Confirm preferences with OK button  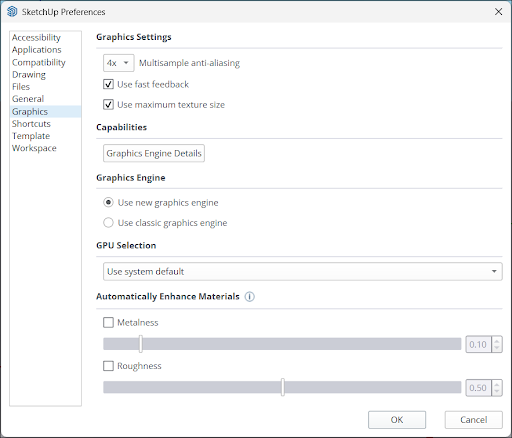[x=397, y=420]
